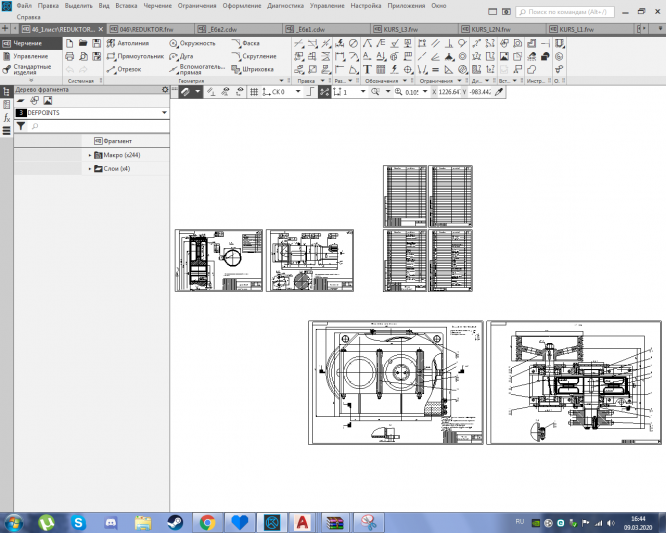Open the СК 0 coordinate system dropdown

coord(299,91)
